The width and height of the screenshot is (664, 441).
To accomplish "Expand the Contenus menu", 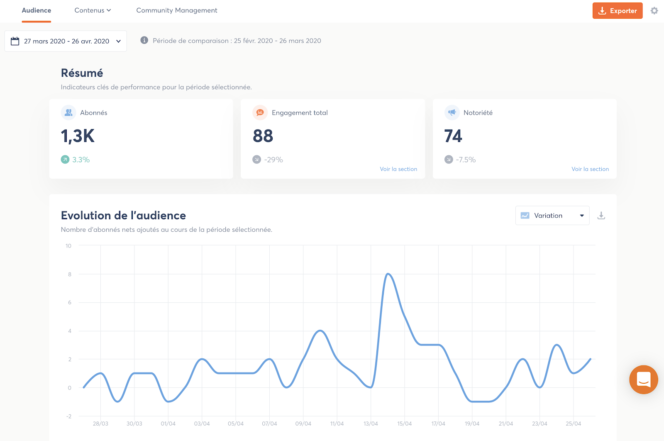I will tap(93, 10).
